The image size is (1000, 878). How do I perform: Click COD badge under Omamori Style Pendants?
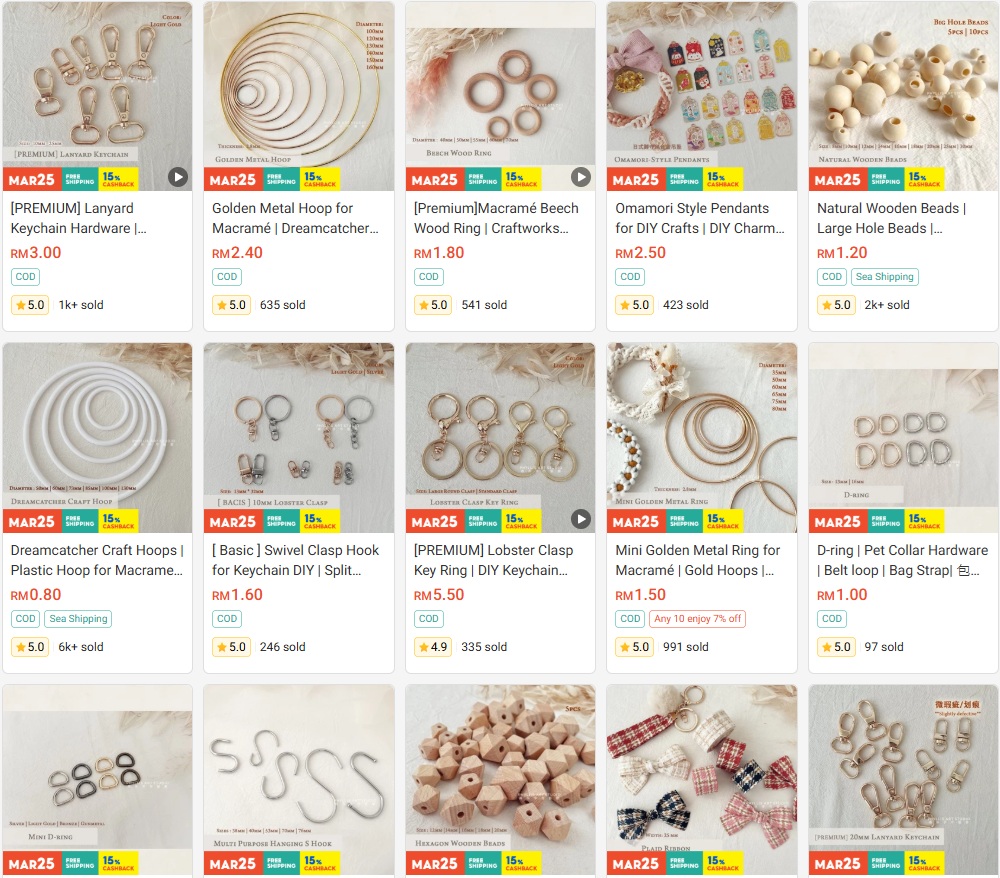(630, 277)
